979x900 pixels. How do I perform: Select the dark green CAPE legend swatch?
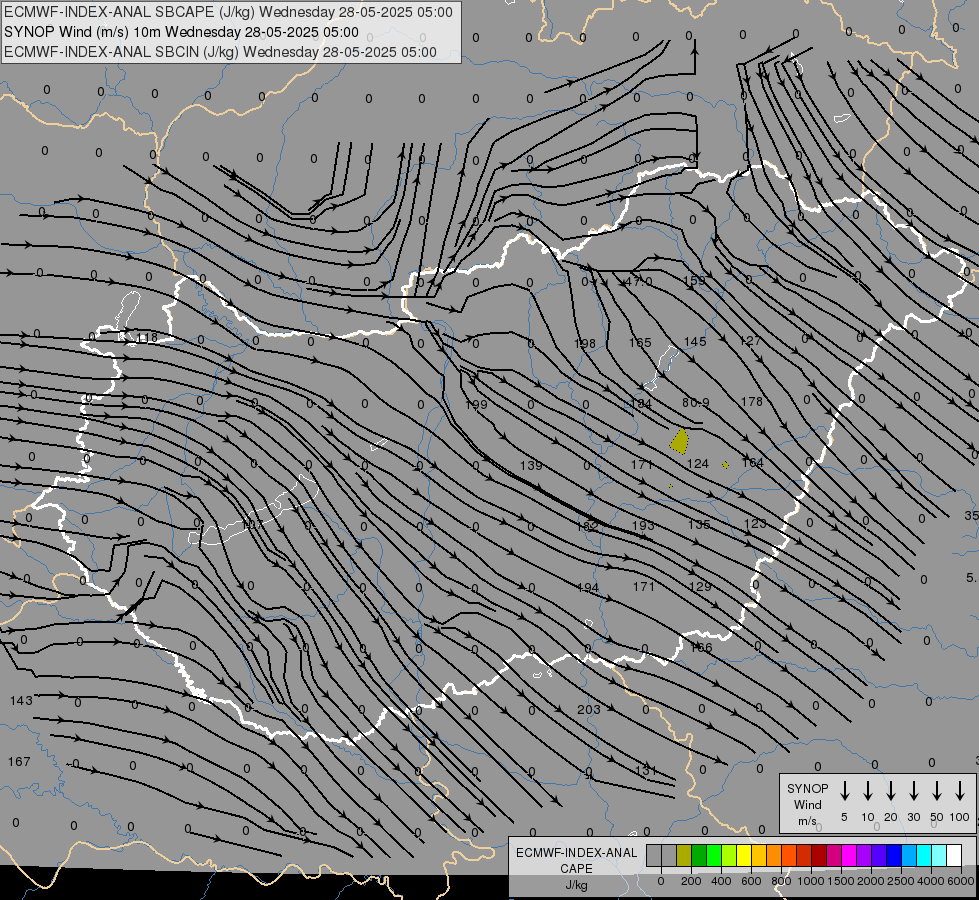[x=699, y=855]
